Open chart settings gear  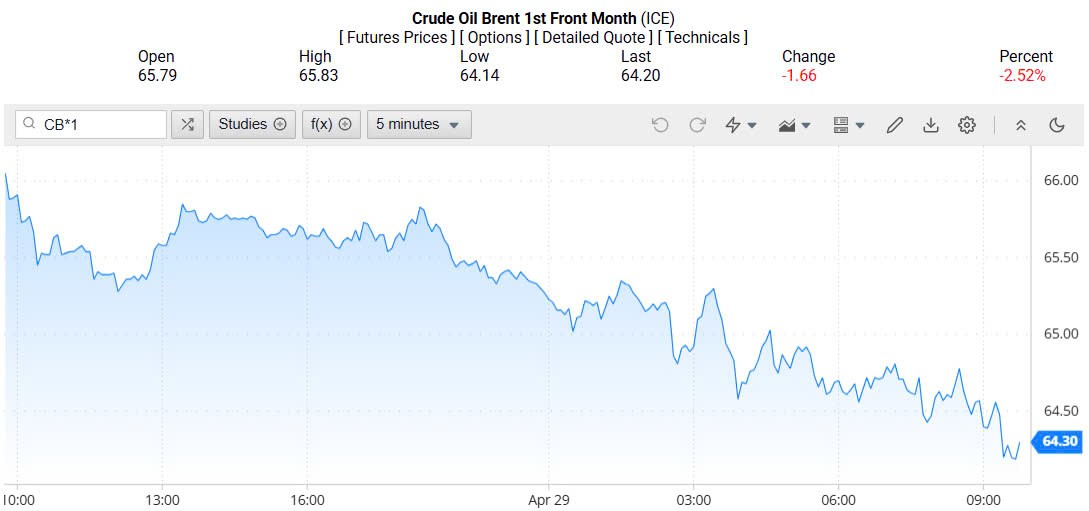click(966, 125)
